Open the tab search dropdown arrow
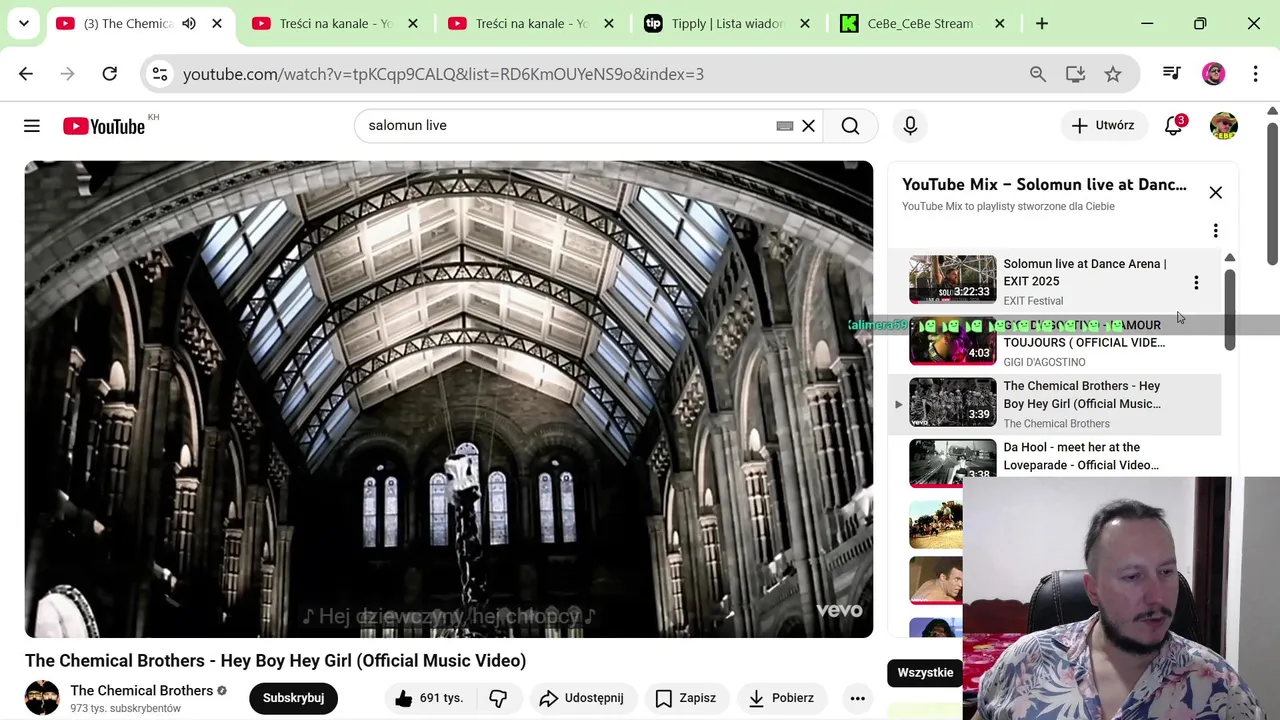The image size is (1280, 720). coord(24,23)
